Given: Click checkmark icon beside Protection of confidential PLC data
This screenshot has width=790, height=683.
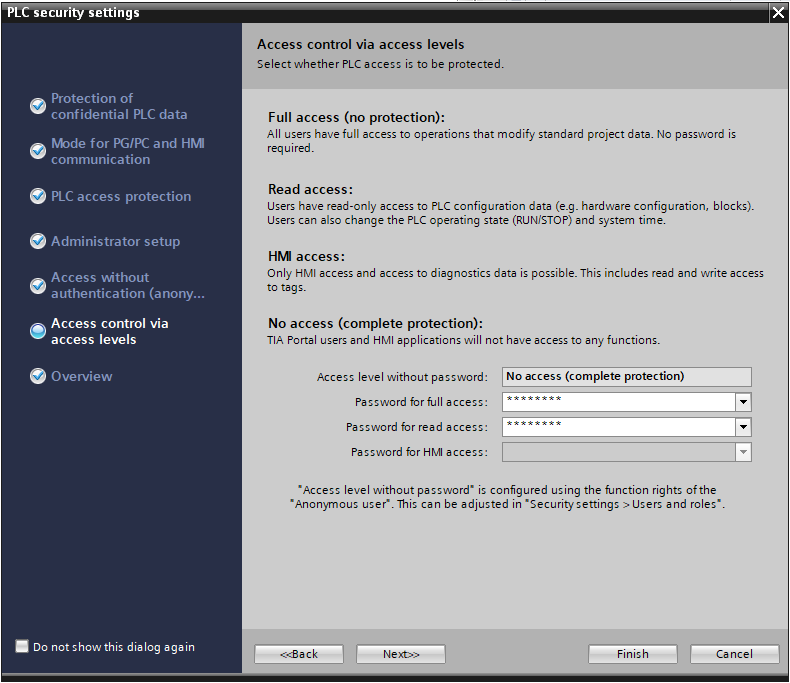Looking at the screenshot, I should click(x=38, y=105).
